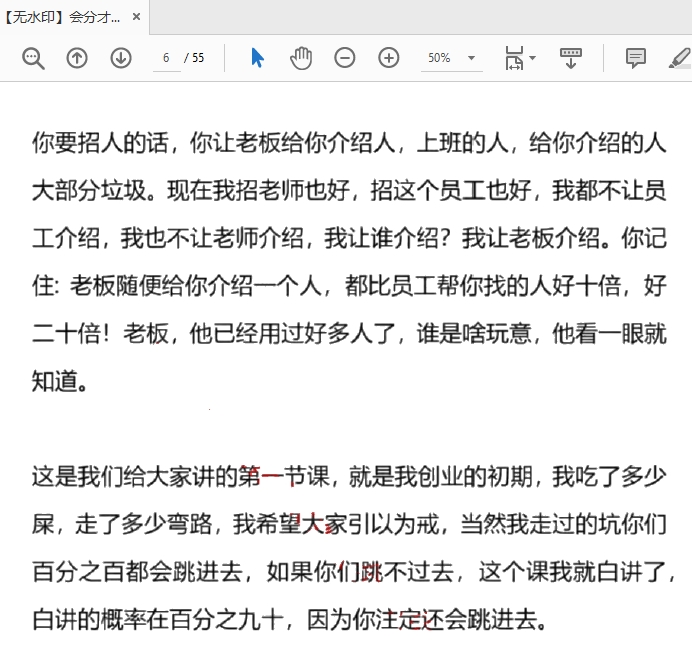The width and height of the screenshot is (692, 652).
Task: Go to previous page with up arrow
Action: click(x=77, y=58)
